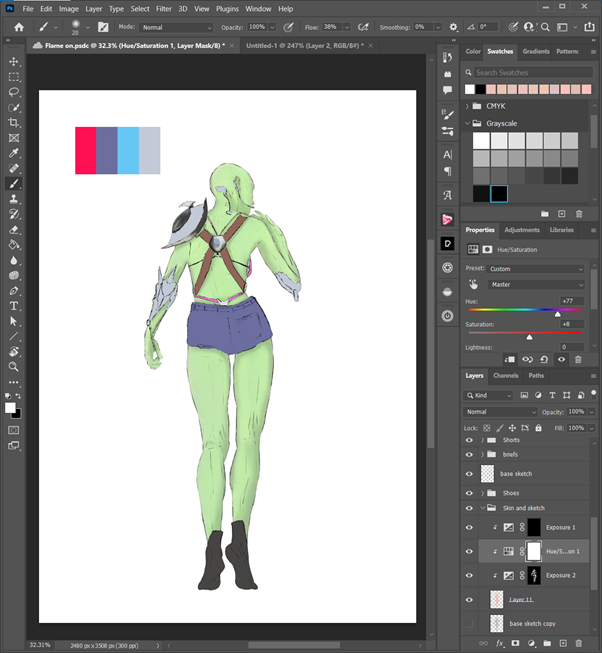Pick the Eyedropper tool
This screenshot has width=602, height=653.
pyautogui.click(x=14, y=154)
